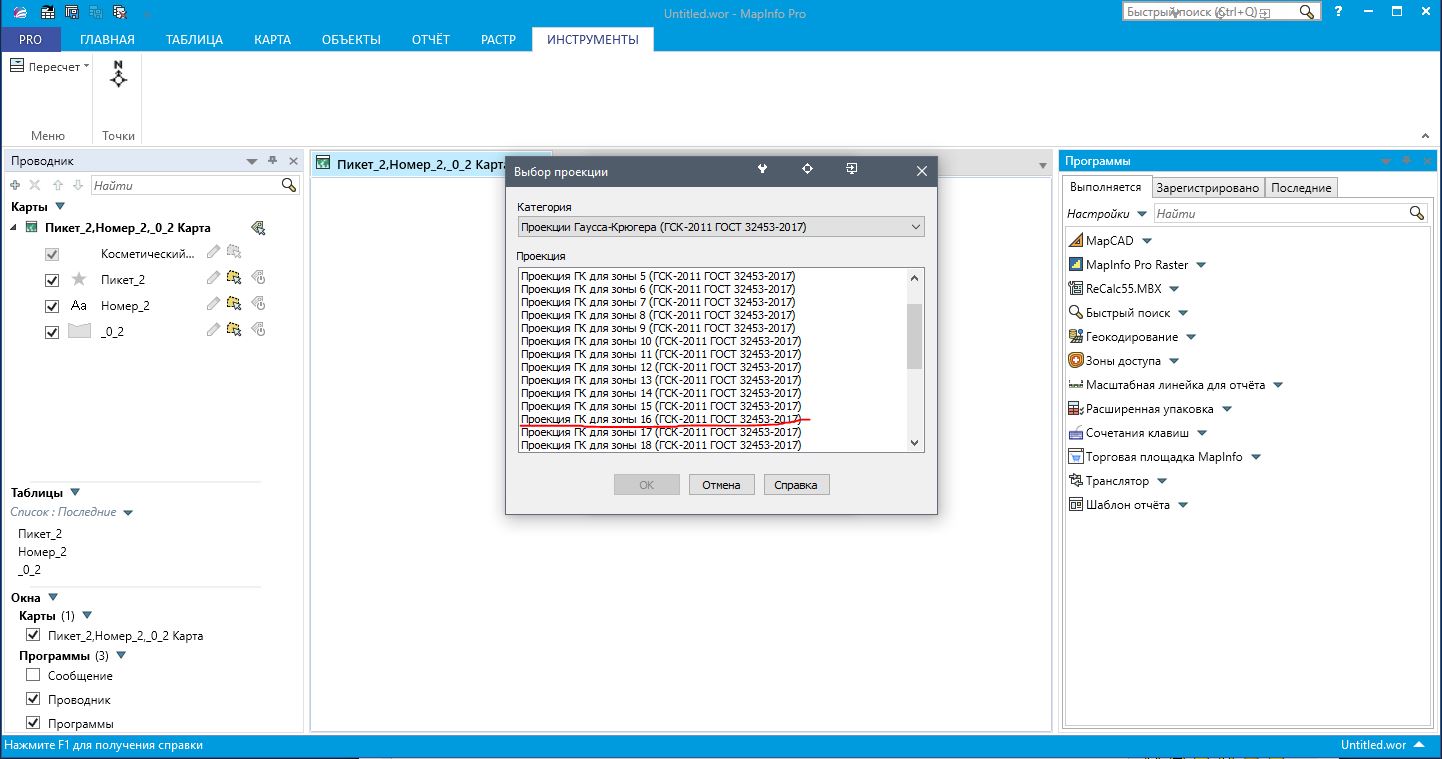1442x759 pixels.
Task: Open the Зарегистрировано tab in Программы
Action: coord(1207,188)
